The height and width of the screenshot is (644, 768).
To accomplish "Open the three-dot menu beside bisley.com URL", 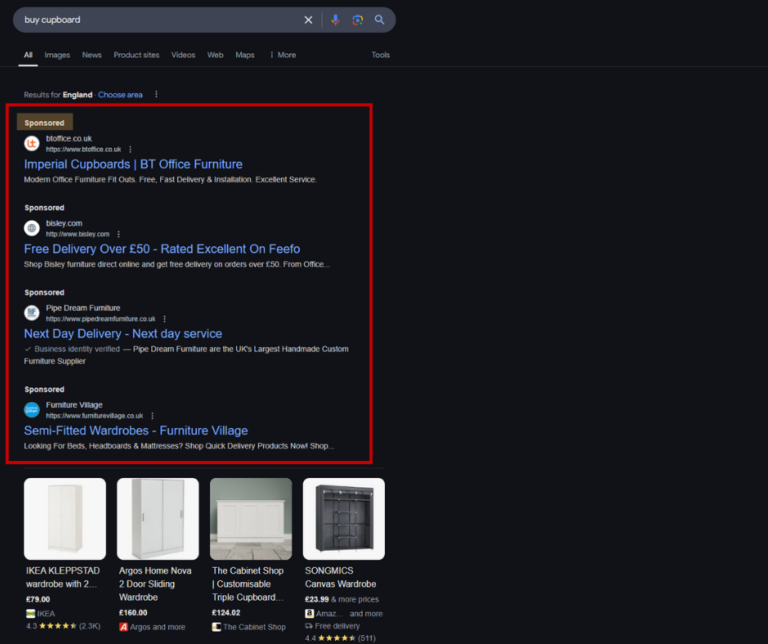I will click(119, 234).
